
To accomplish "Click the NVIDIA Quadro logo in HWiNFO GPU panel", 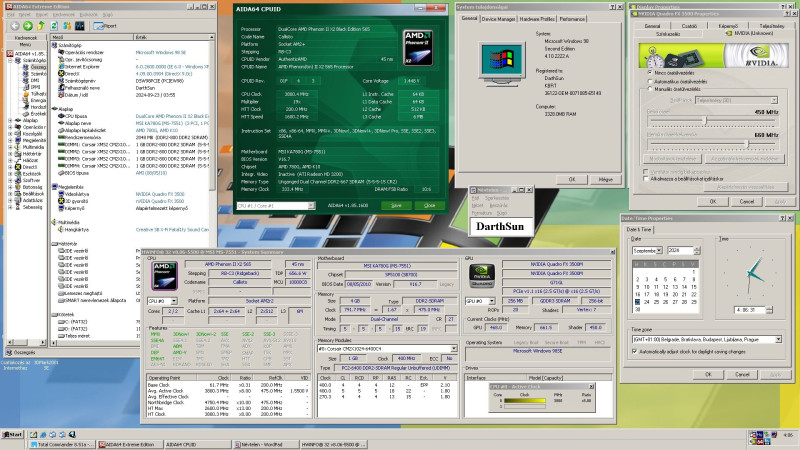I will click(x=482, y=276).
